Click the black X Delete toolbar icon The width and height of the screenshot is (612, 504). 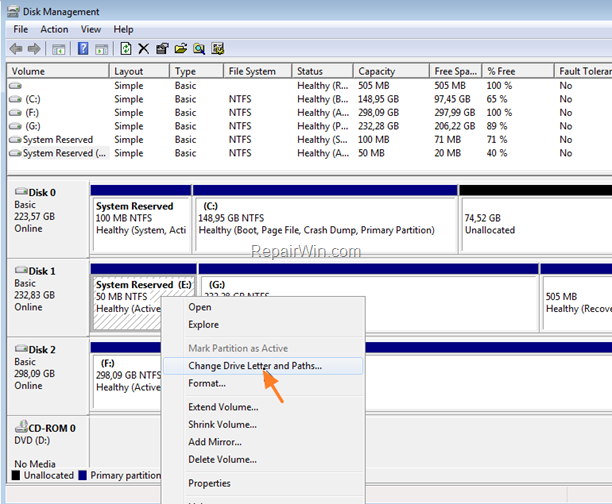click(144, 49)
